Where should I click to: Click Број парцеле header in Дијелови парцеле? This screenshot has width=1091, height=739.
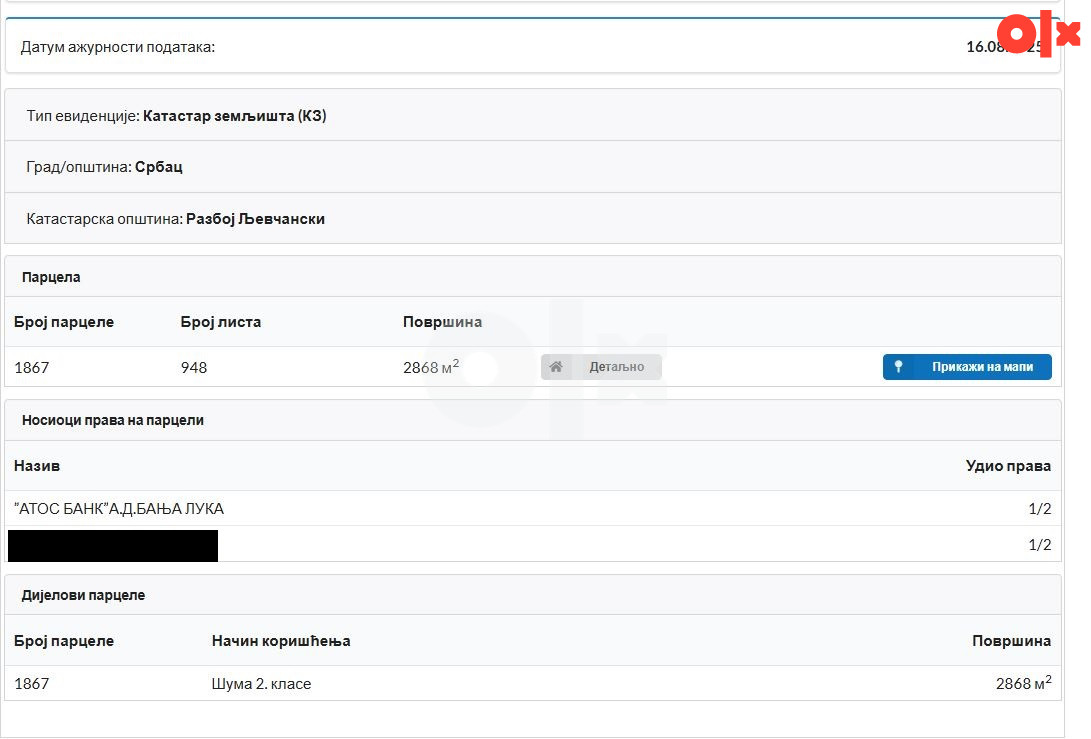(64, 641)
